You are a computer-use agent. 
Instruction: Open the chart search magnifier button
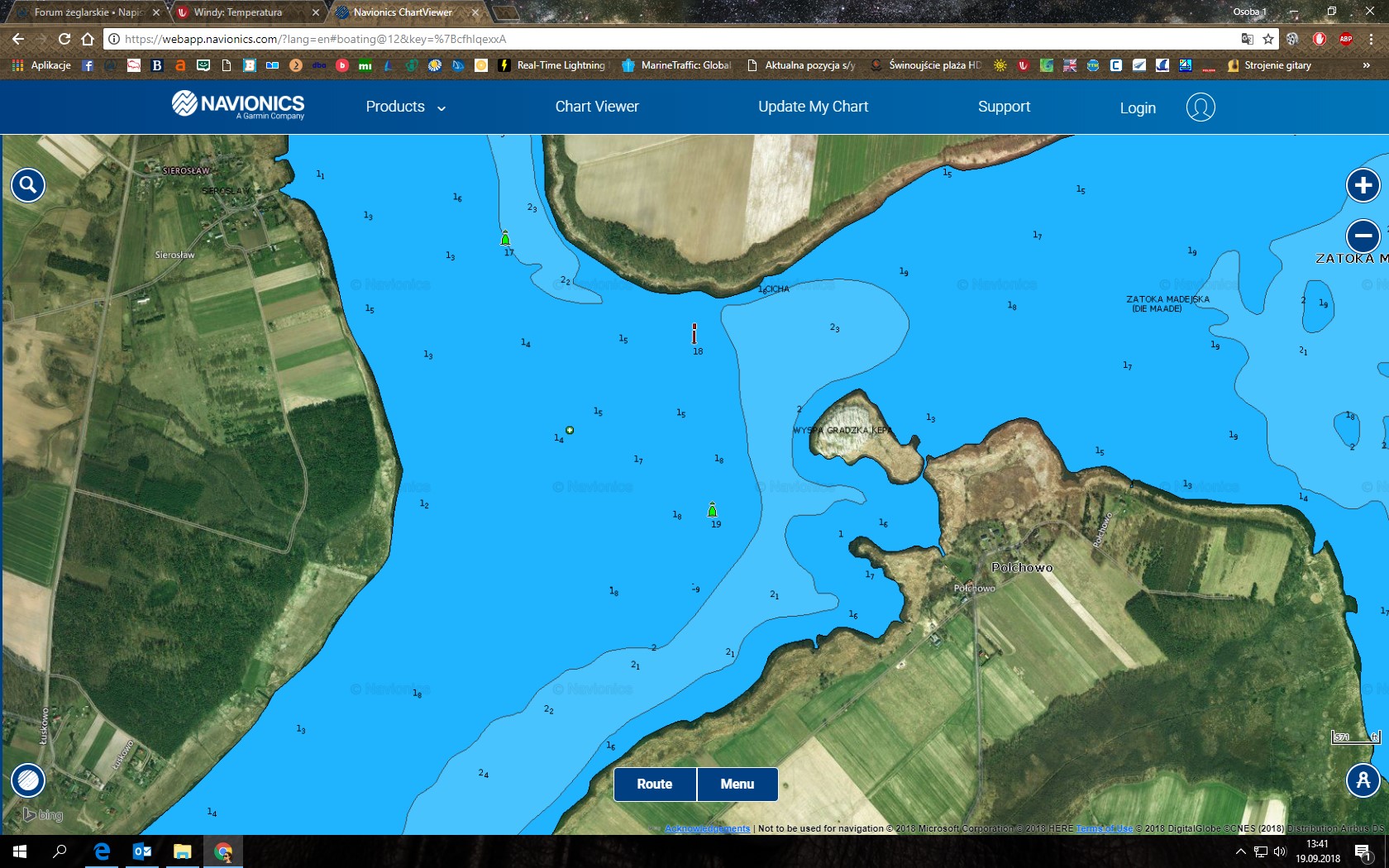pyautogui.click(x=28, y=185)
